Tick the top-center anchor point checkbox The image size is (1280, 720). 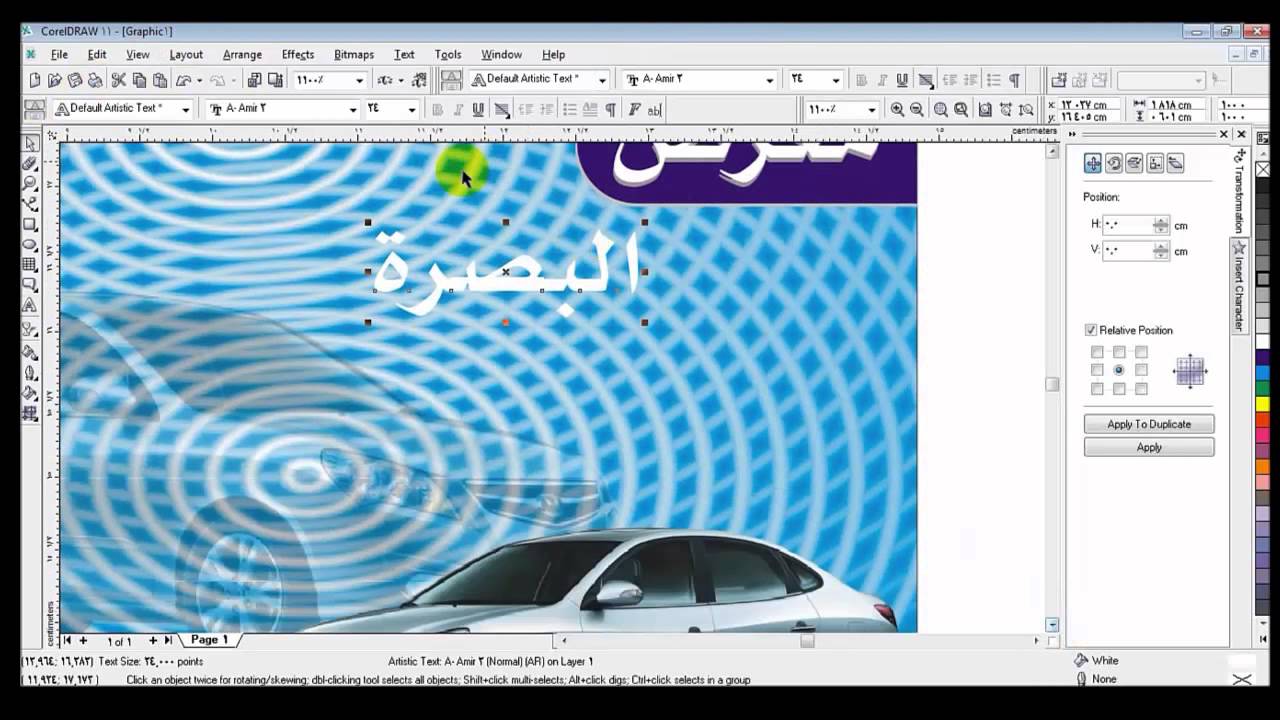click(1119, 352)
